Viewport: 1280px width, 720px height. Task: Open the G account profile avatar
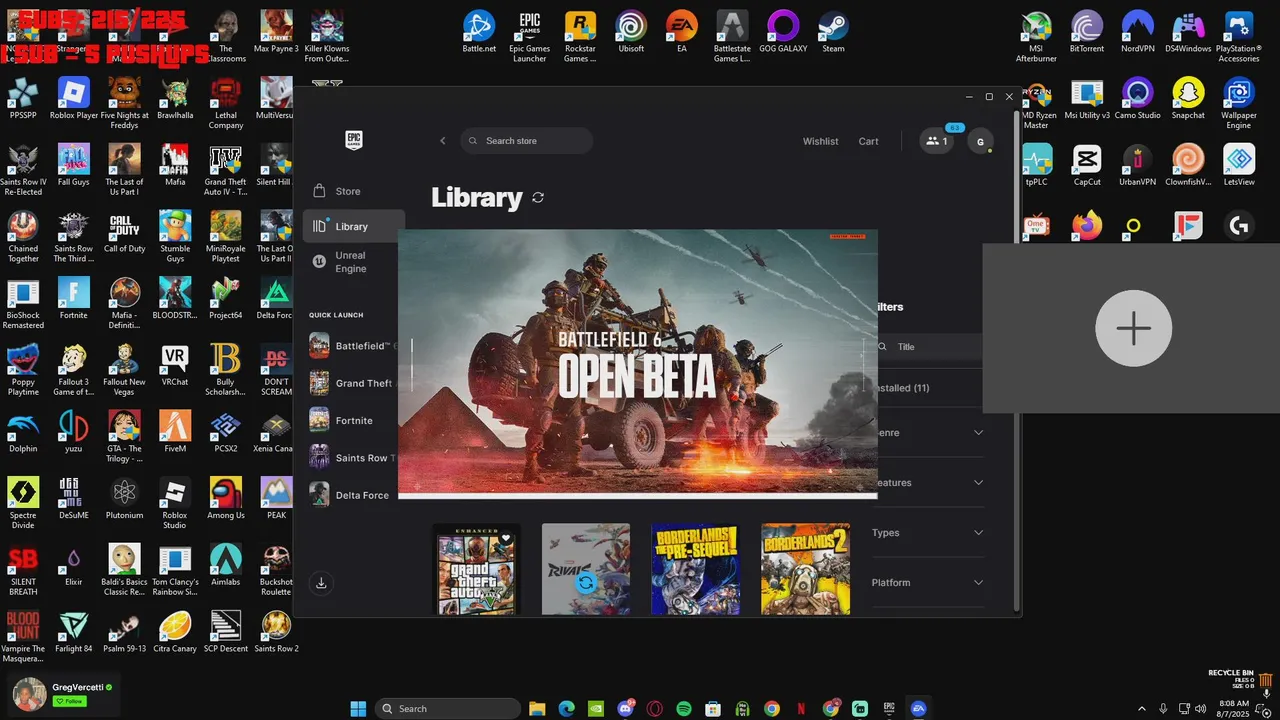pos(980,142)
